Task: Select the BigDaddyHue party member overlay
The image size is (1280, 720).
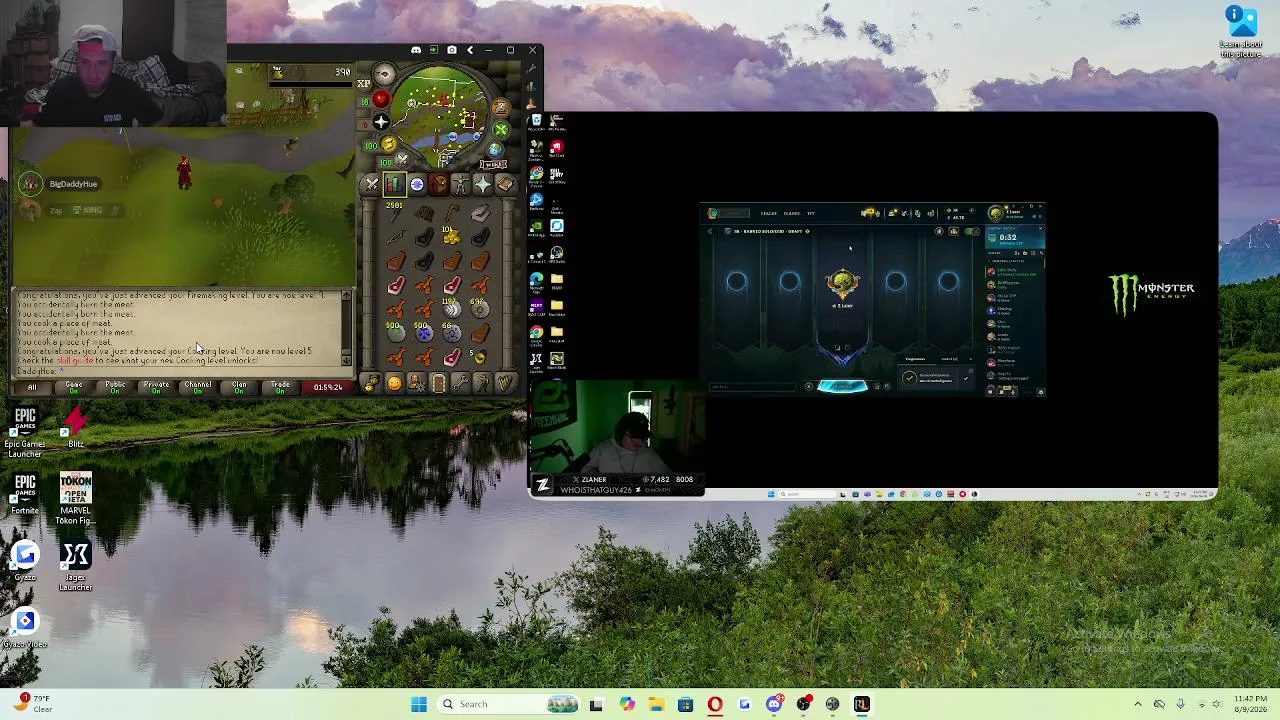Action: [60, 184]
